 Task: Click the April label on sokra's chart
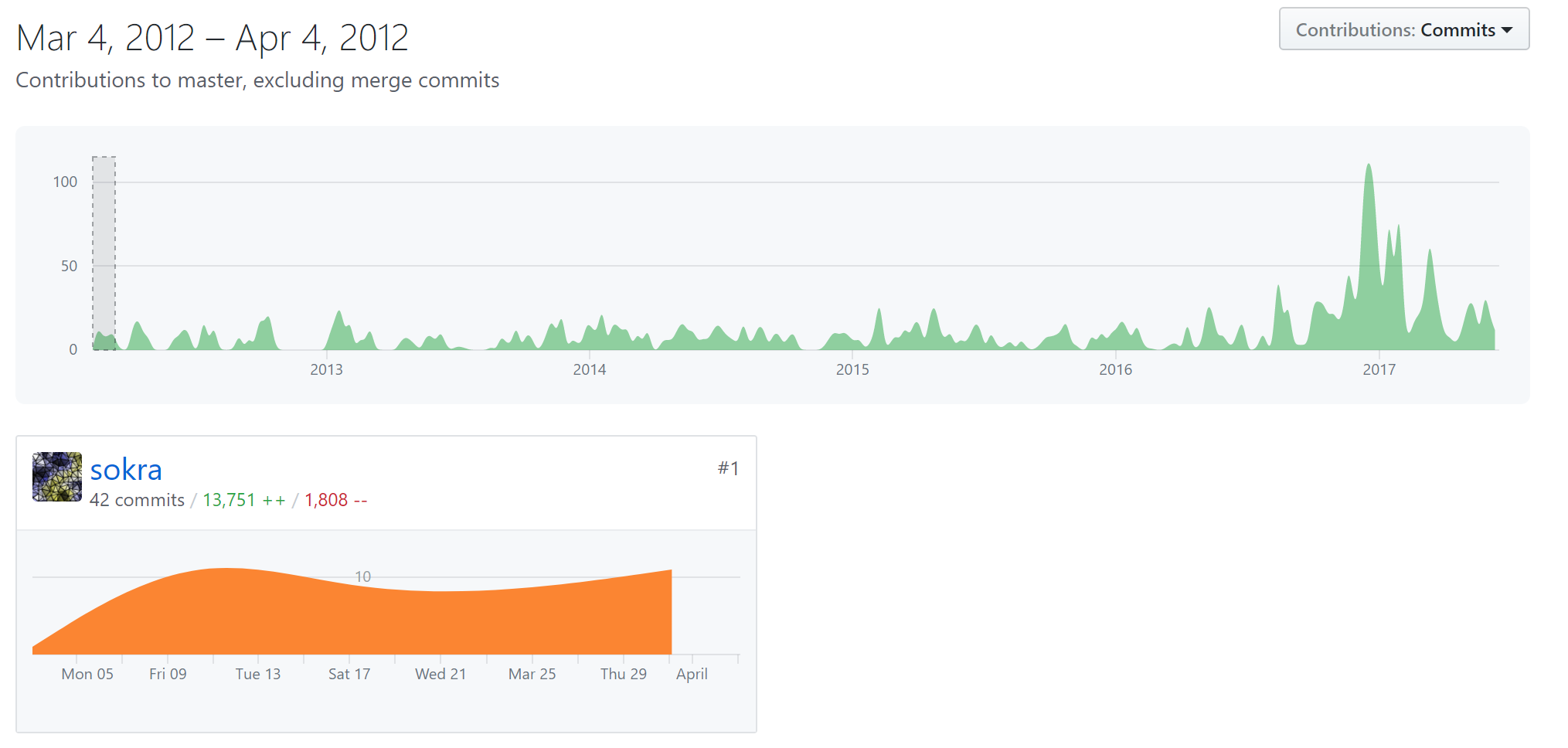click(692, 674)
